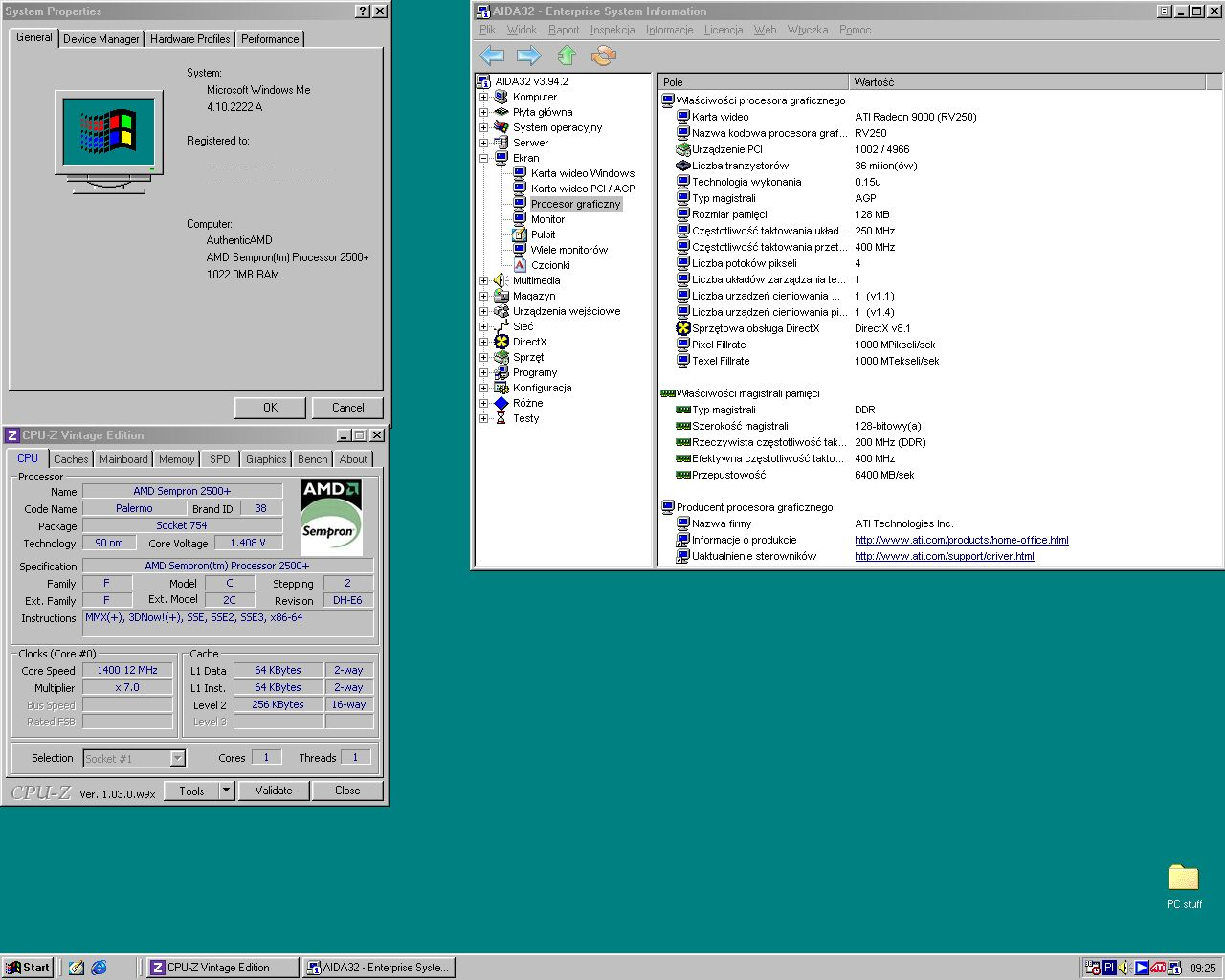The width and height of the screenshot is (1225, 980).
Task: Open the ATI driver support link
Action: (944, 556)
